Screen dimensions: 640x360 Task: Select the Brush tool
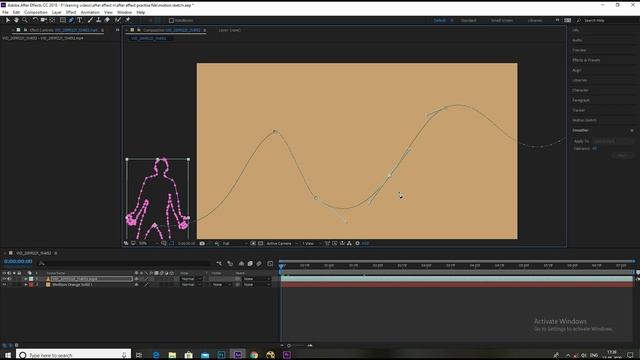point(90,20)
